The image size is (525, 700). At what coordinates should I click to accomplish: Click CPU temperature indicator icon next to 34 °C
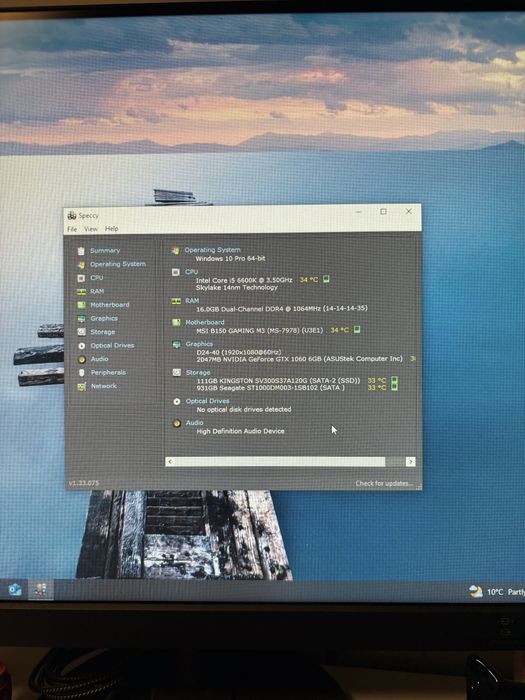tap(326, 279)
